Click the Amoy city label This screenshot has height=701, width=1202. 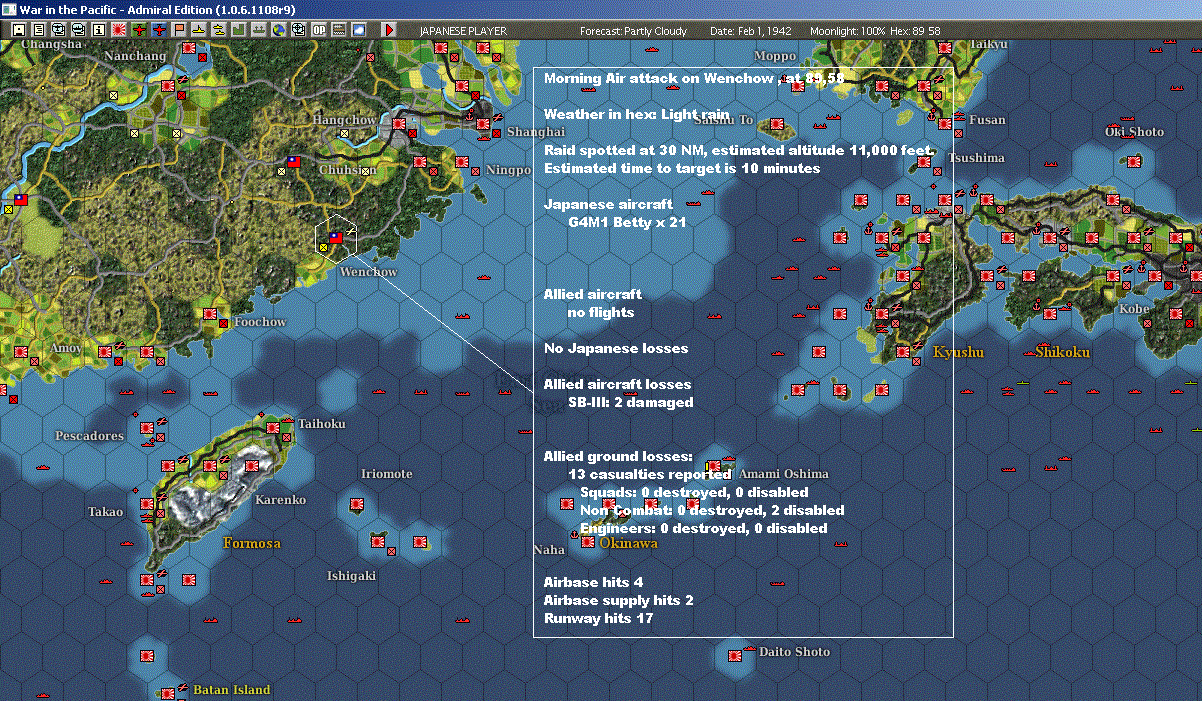pos(66,348)
